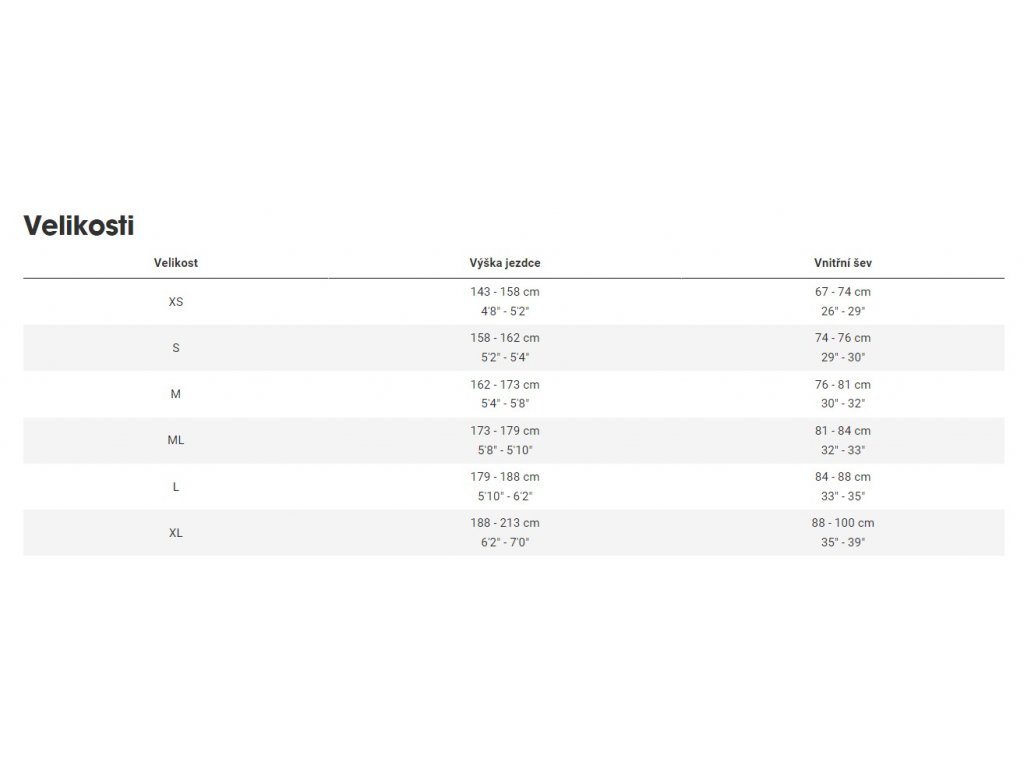
Task: Click the Velikosti heading
Action: click(x=79, y=226)
